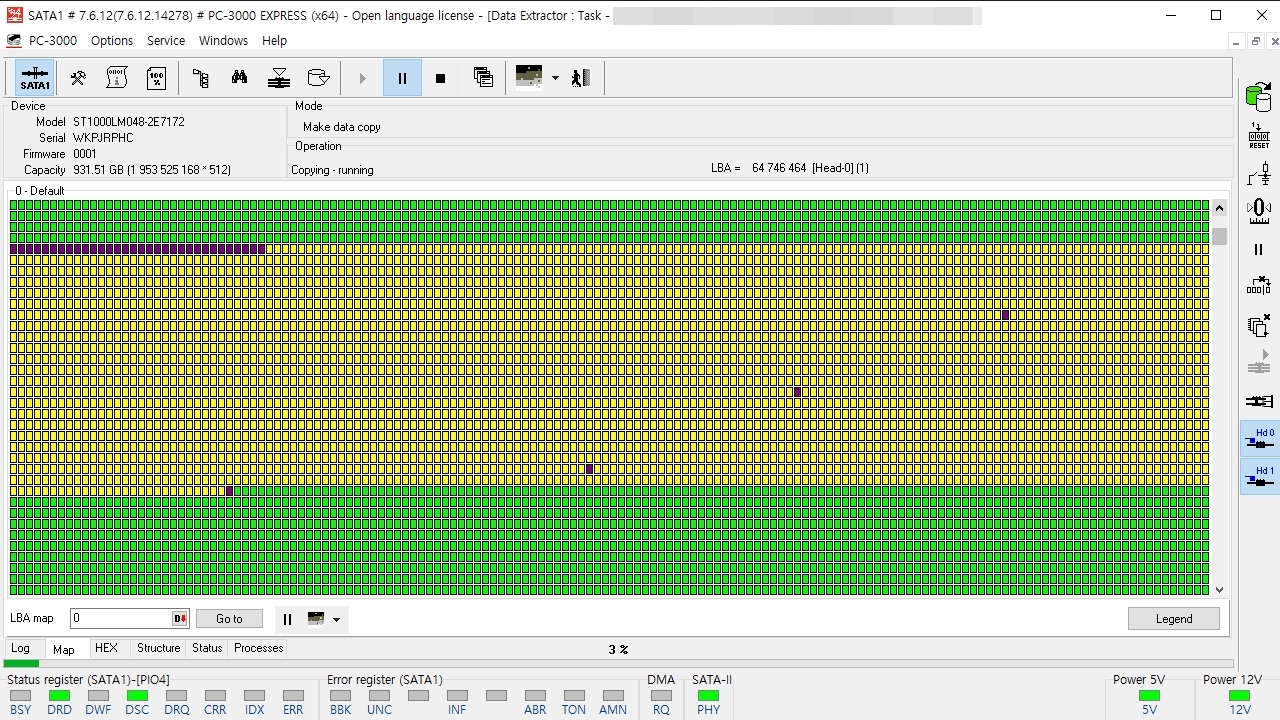Click the SATA1 port toolbar button
Image resolution: width=1280 pixels, height=720 pixels.
click(35, 78)
